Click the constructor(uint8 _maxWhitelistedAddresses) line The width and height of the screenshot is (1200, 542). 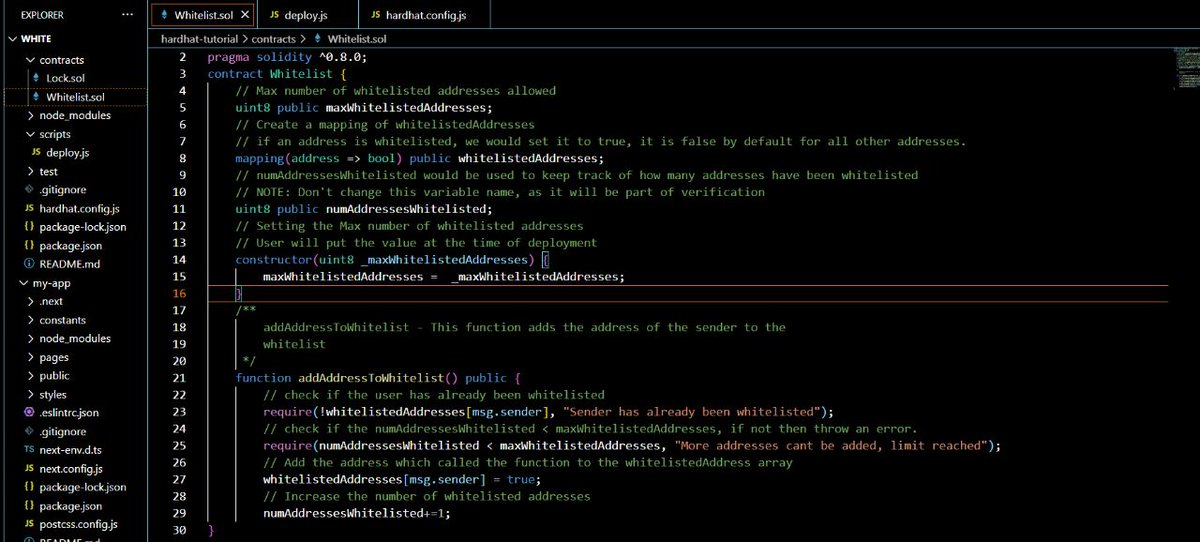point(393,260)
